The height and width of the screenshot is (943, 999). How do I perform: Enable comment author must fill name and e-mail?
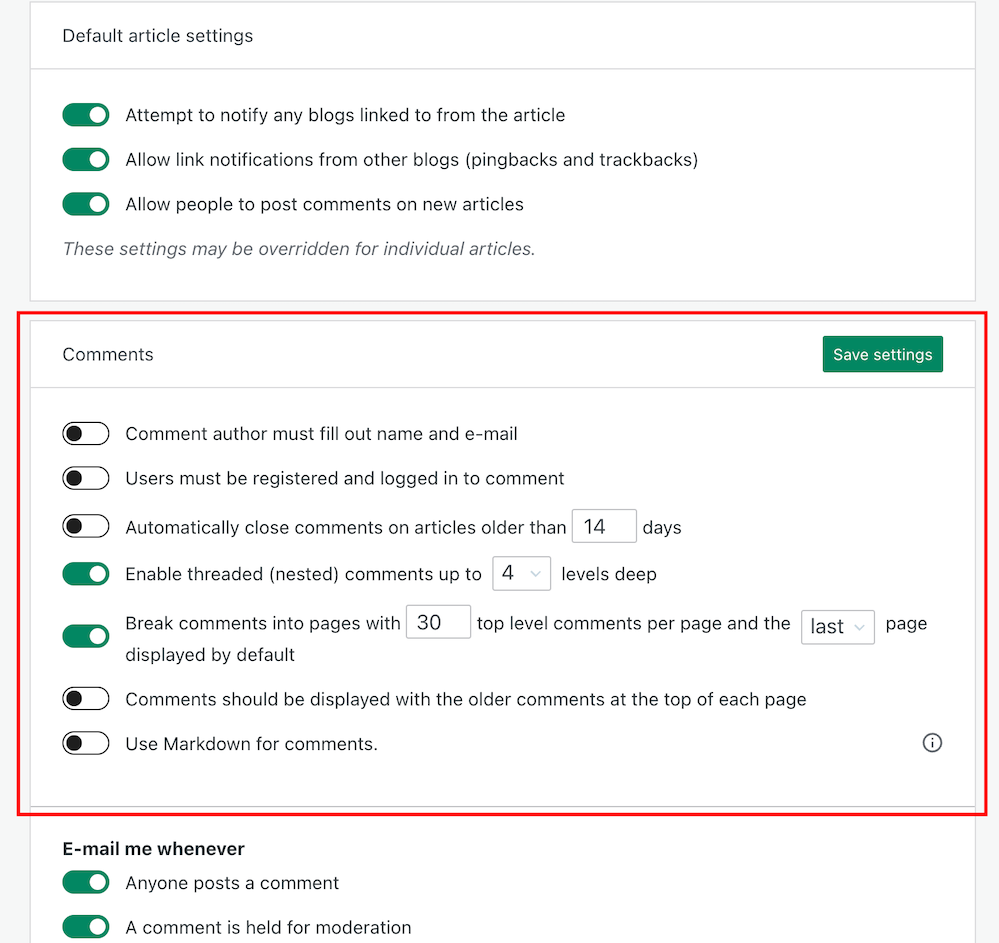point(86,434)
